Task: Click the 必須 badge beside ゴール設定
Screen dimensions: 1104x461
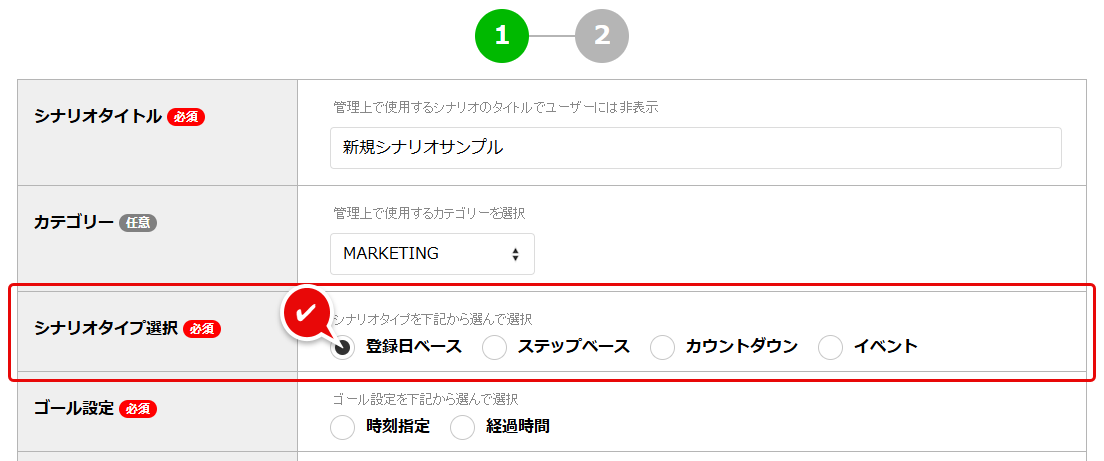Action: pyautogui.click(x=138, y=408)
